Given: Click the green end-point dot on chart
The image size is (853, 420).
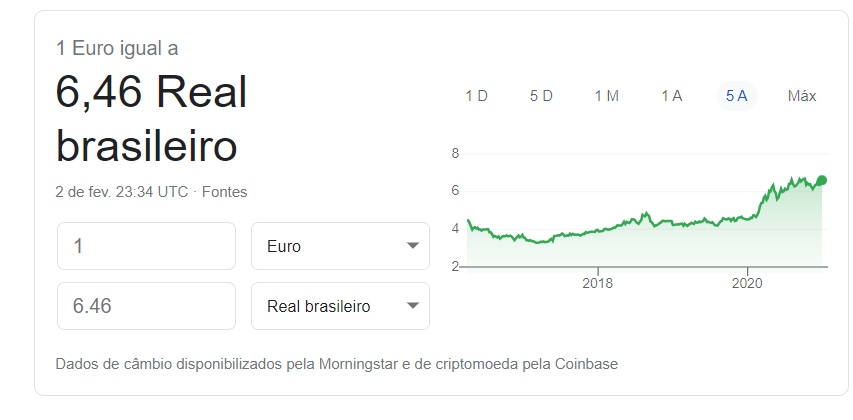Looking at the screenshot, I should pos(822,180).
